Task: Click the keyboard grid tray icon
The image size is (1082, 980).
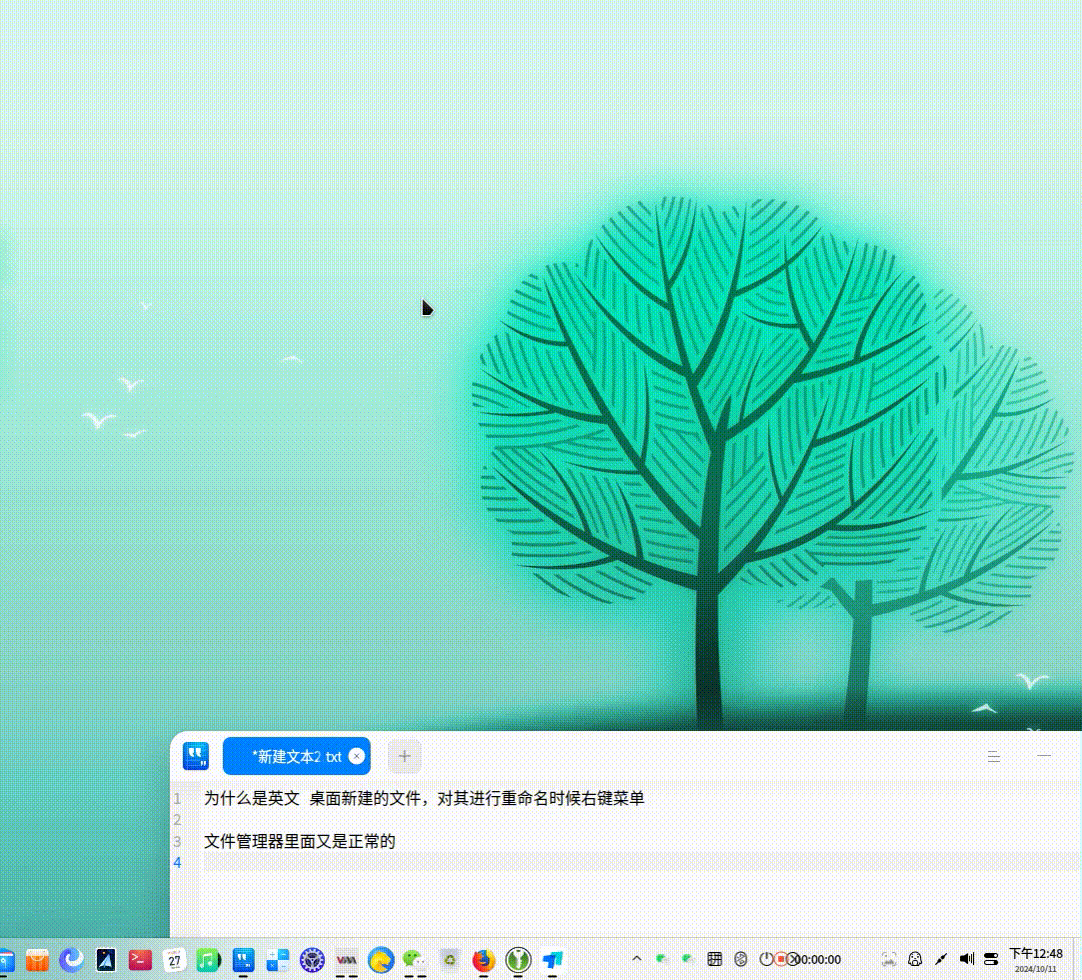Action: [715, 959]
